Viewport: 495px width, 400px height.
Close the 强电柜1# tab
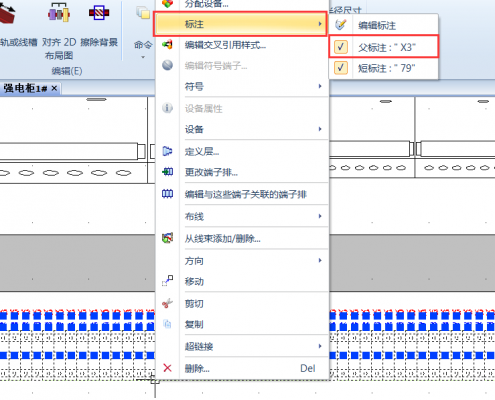tap(54, 88)
